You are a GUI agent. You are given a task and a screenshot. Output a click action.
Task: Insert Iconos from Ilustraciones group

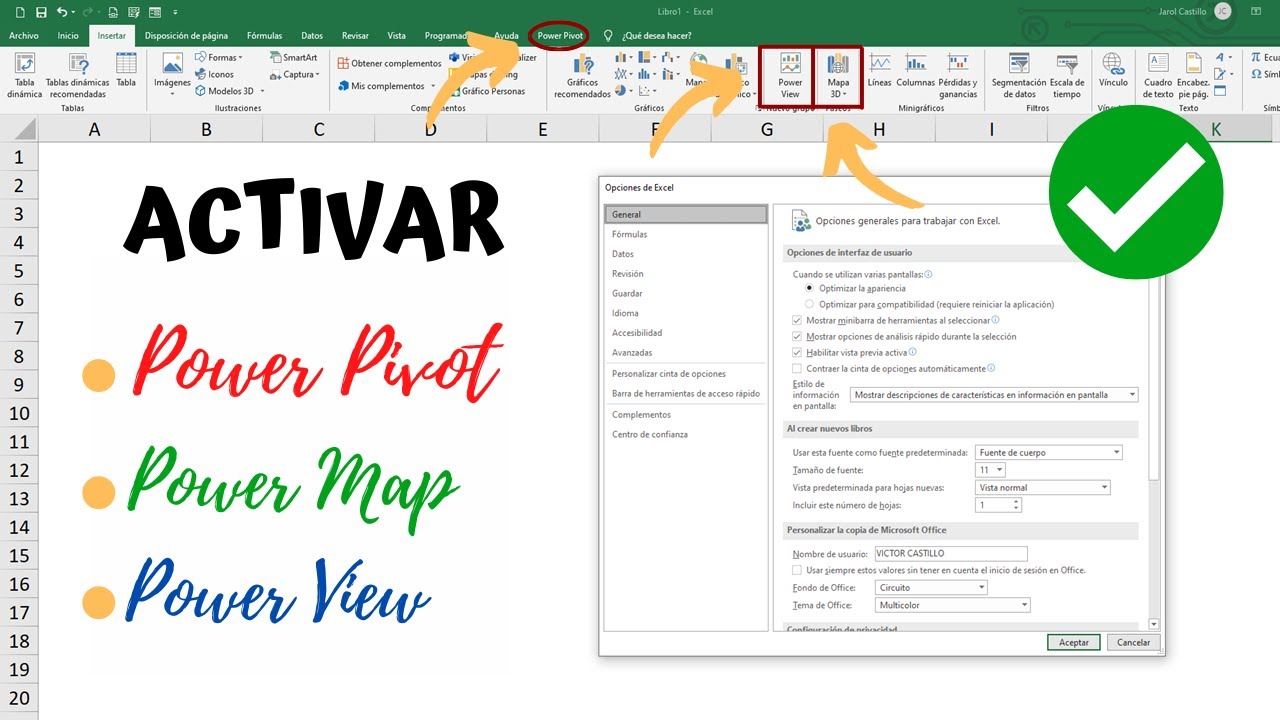coord(215,74)
